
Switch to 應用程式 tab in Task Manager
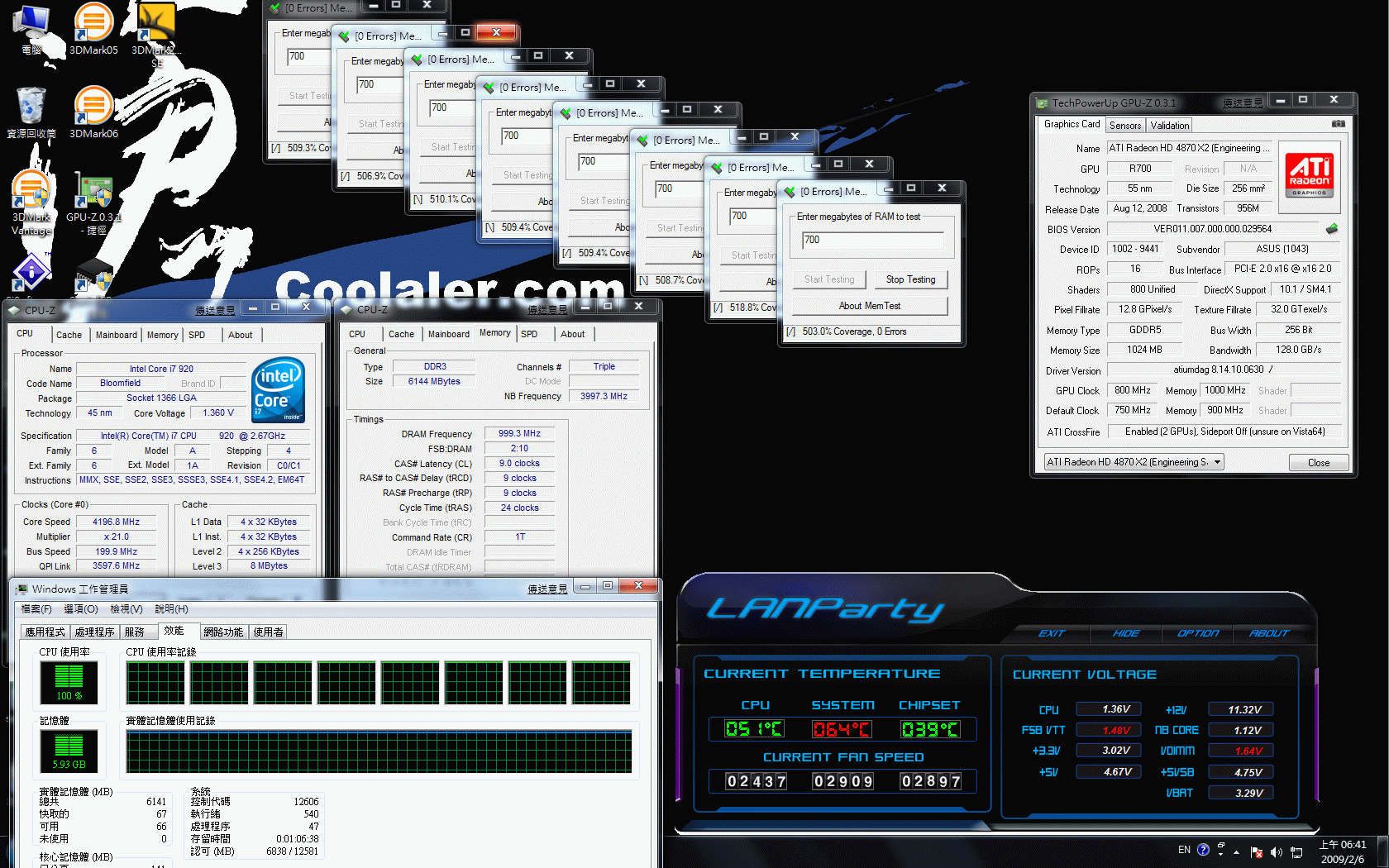click(45, 632)
